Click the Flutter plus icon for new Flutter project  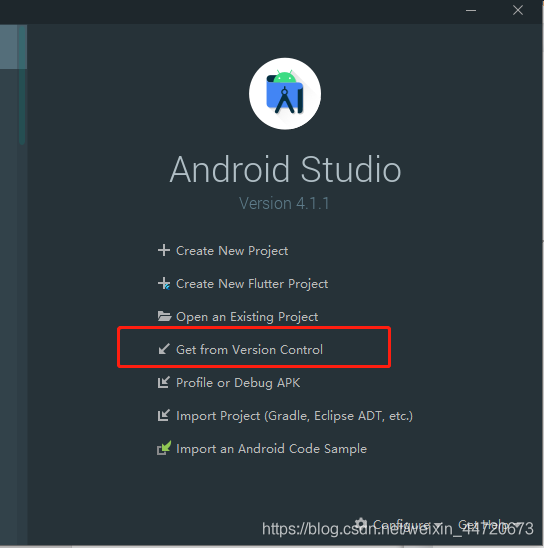[164, 283]
